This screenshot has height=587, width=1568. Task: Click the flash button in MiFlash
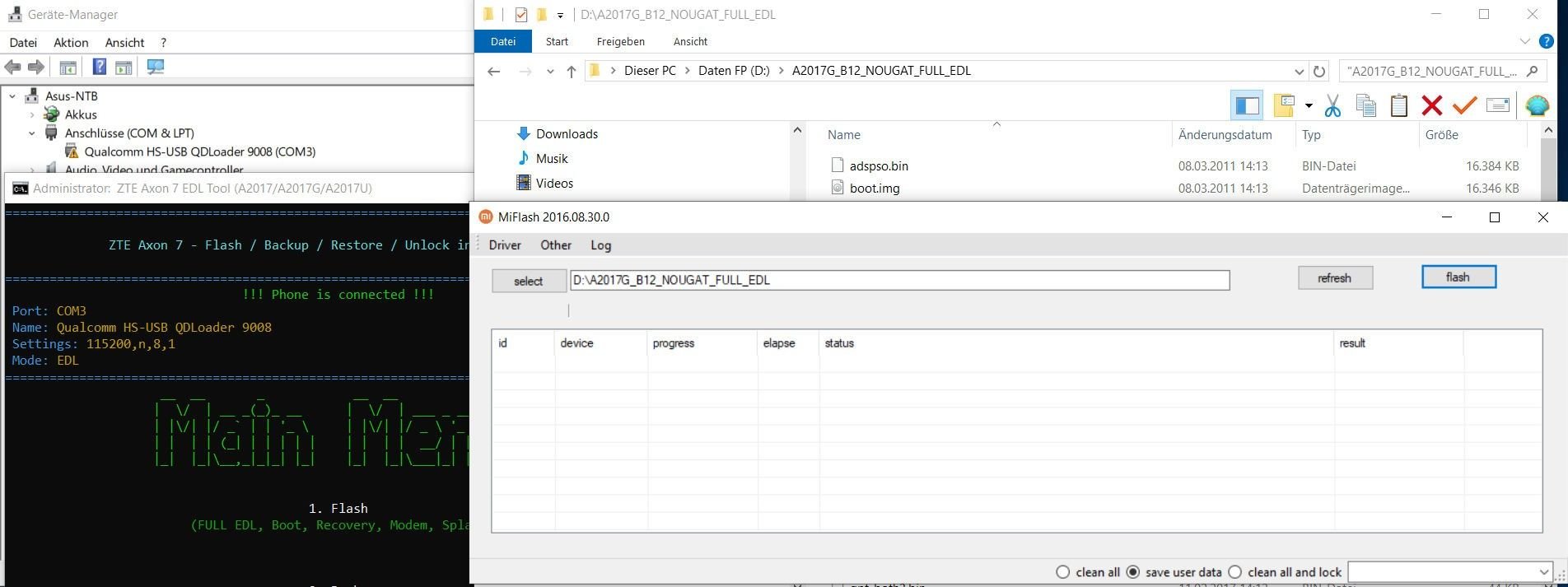1458,277
